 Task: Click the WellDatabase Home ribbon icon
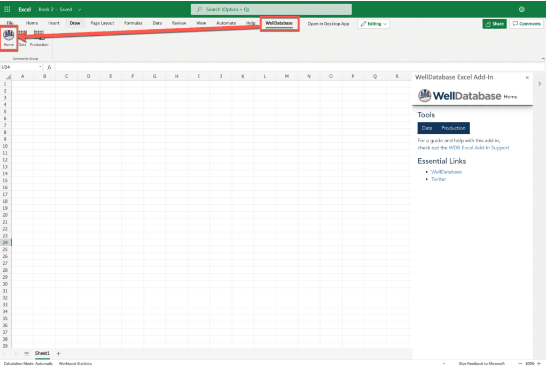9,38
